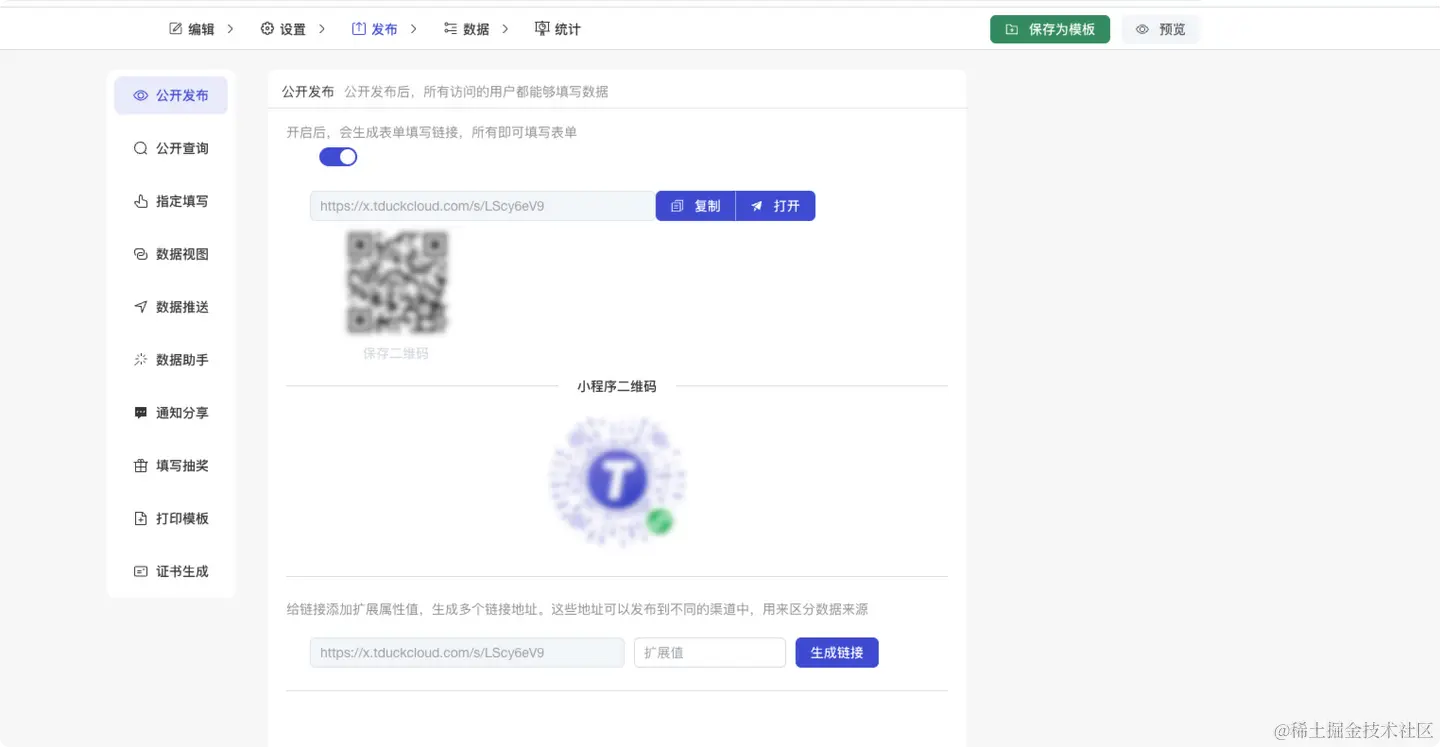Click the chevron after 设置
Screen dimensions: 1440x747
[322, 29]
